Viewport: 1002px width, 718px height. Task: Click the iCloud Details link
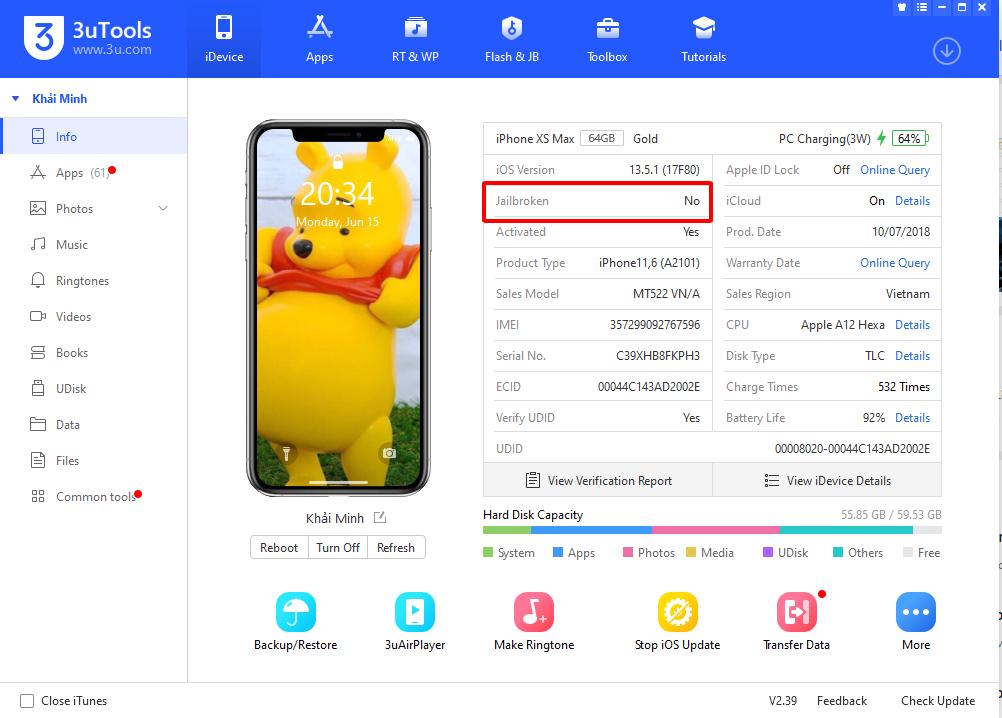(x=912, y=201)
